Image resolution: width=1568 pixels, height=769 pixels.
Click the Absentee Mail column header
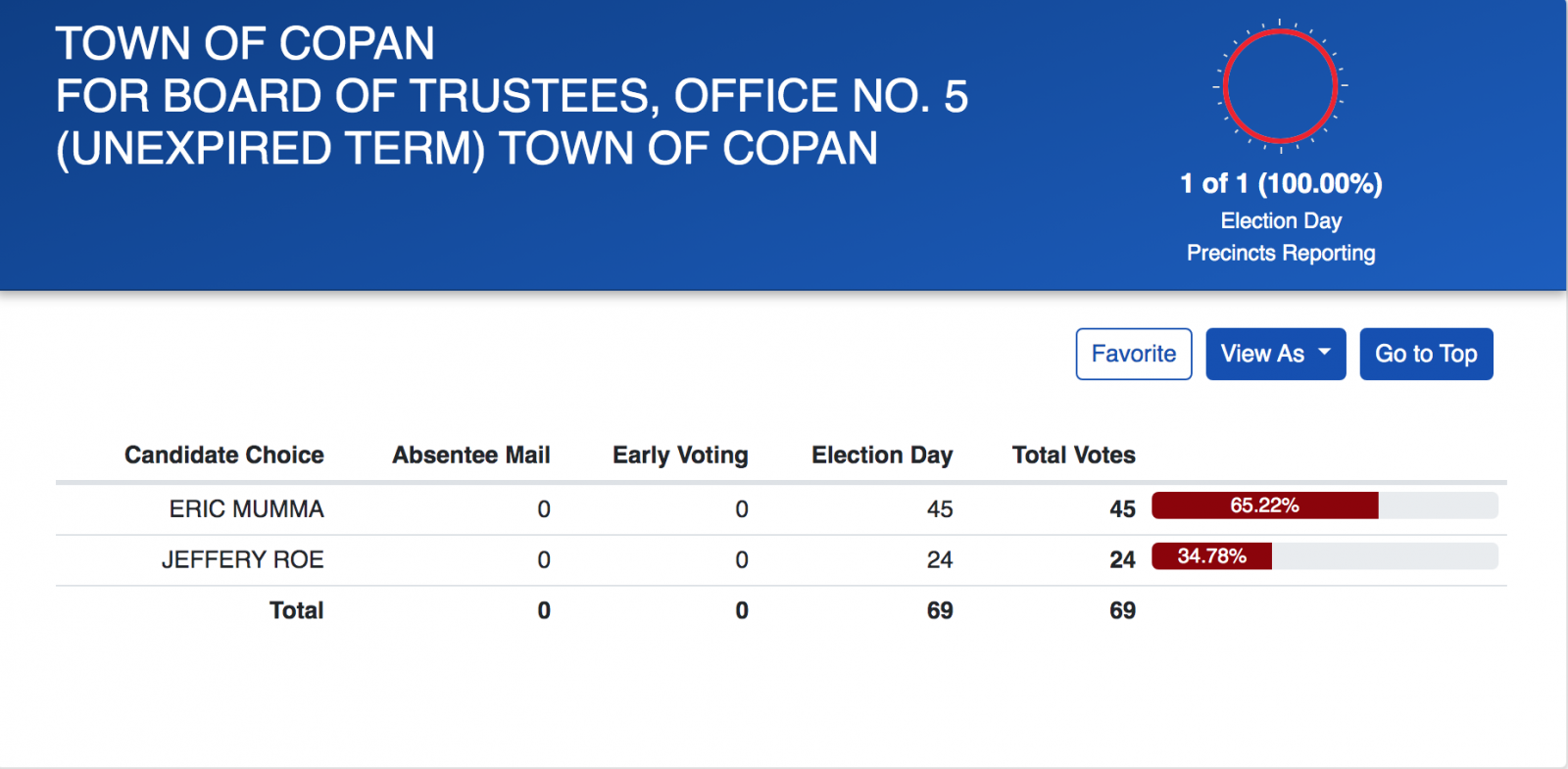coord(471,455)
